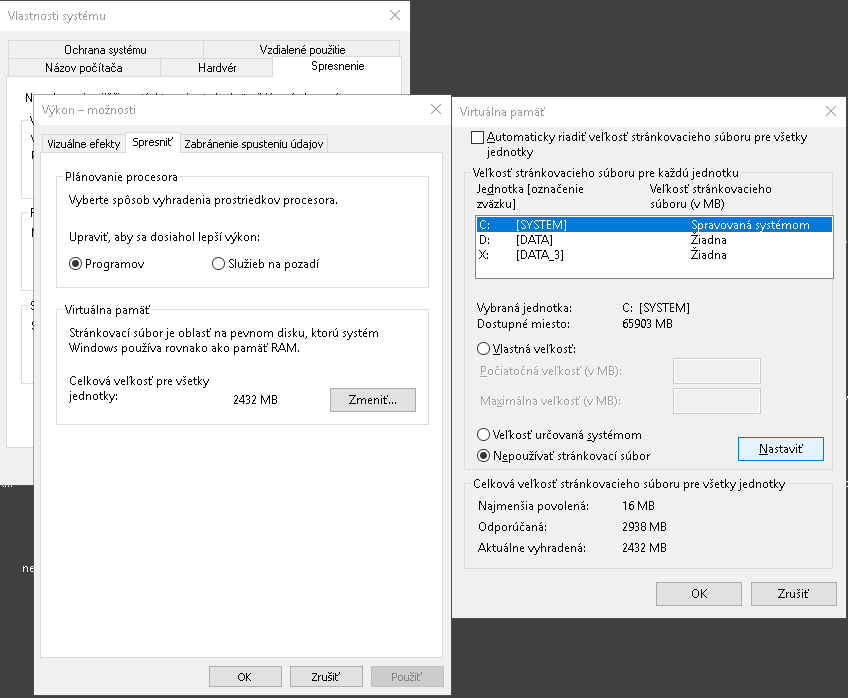Close the Výkon – možnosti window
The width and height of the screenshot is (848, 698).
(x=436, y=109)
